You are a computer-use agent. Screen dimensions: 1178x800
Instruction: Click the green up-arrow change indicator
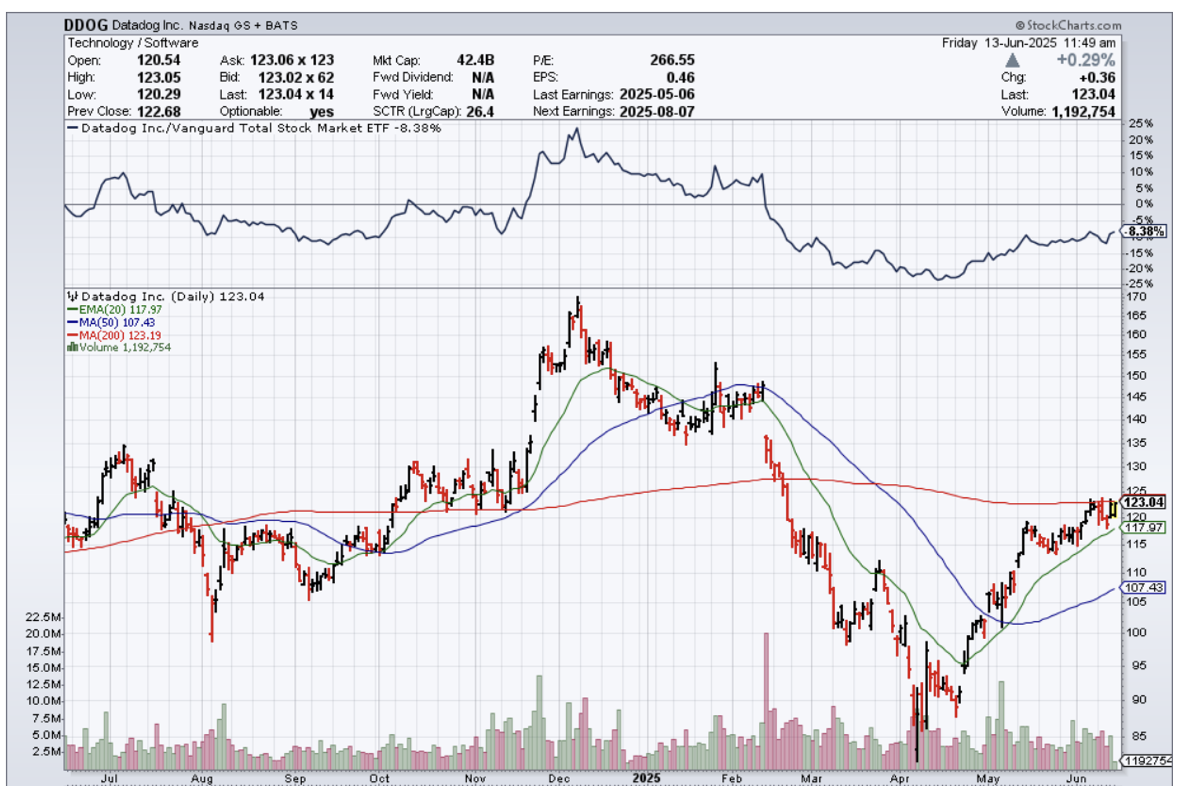[x=1011, y=60]
